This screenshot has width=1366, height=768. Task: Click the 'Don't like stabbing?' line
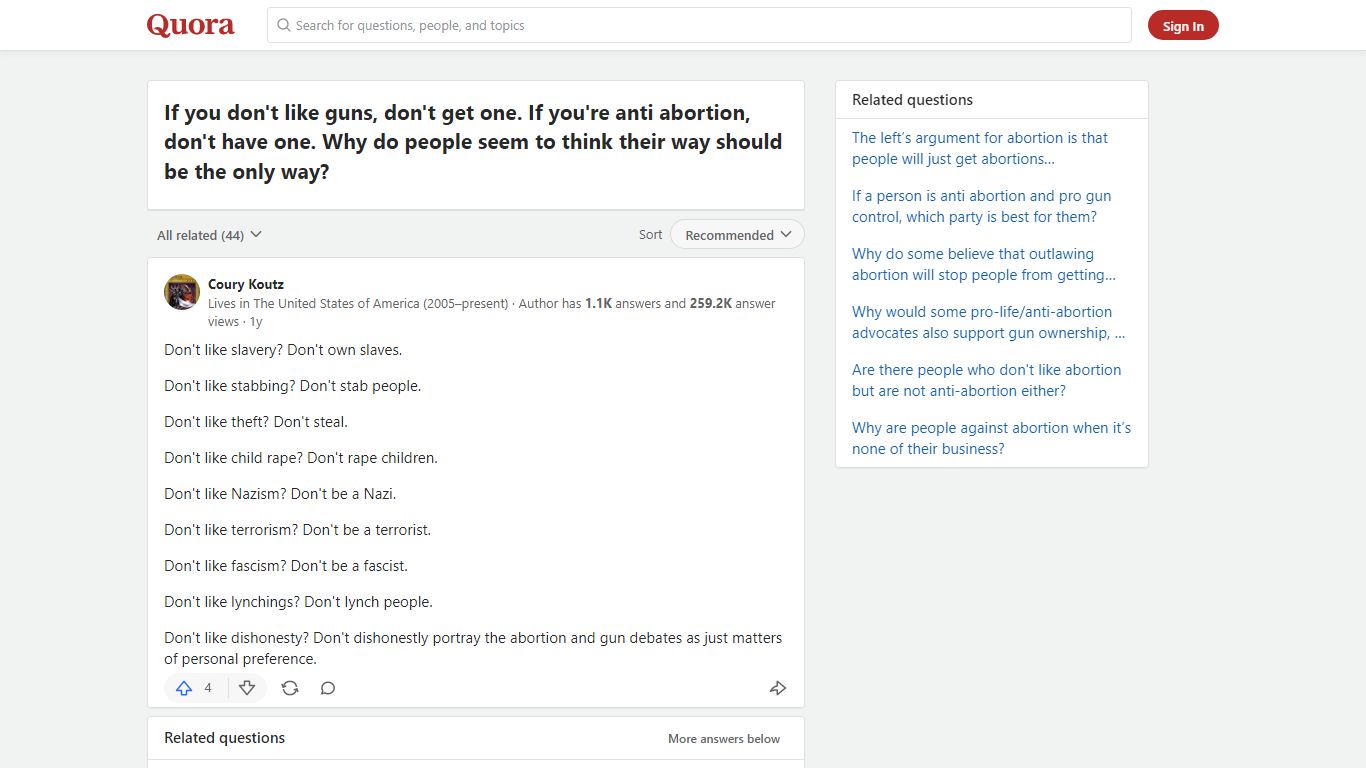[x=293, y=386]
